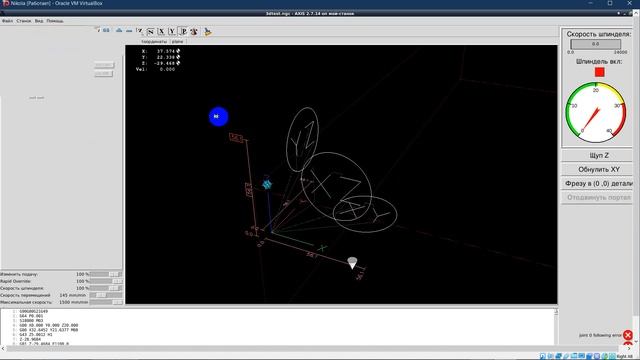The height and width of the screenshot is (360, 640).
Task: Click the red spindle-on indicator
Action: click(x=600, y=72)
